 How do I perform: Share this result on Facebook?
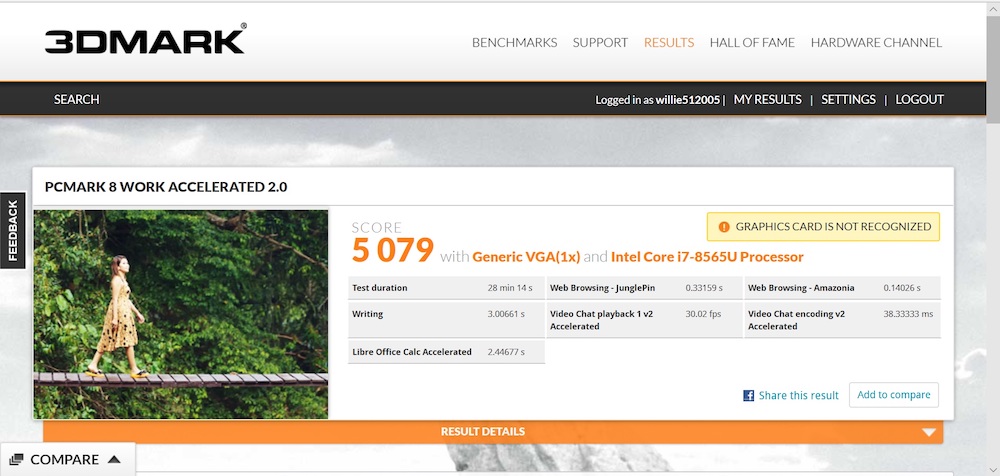pyautogui.click(x=798, y=396)
